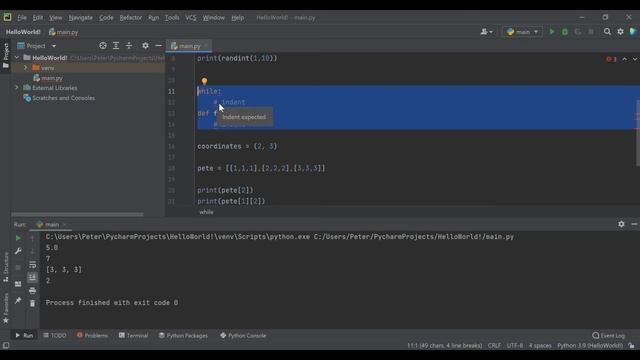The height and width of the screenshot is (360, 640).
Task: Select Scratches and Consoles
Action: [63, 98]
